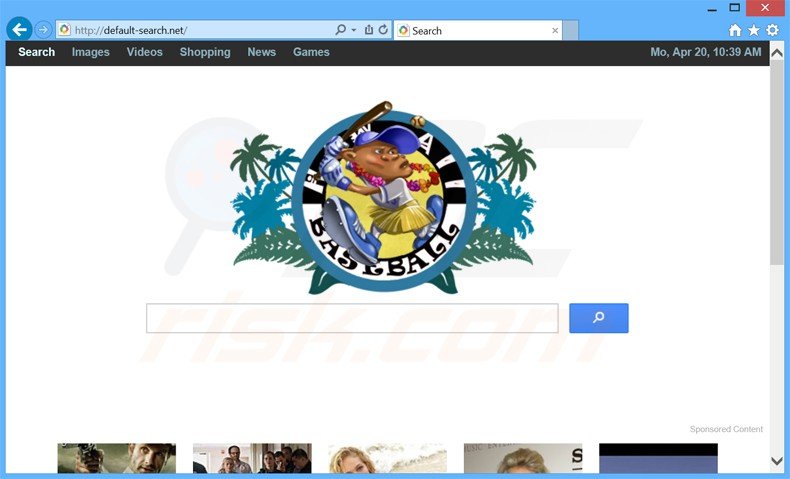Close the Search tab
790x479 pixels.
[555, 31]
